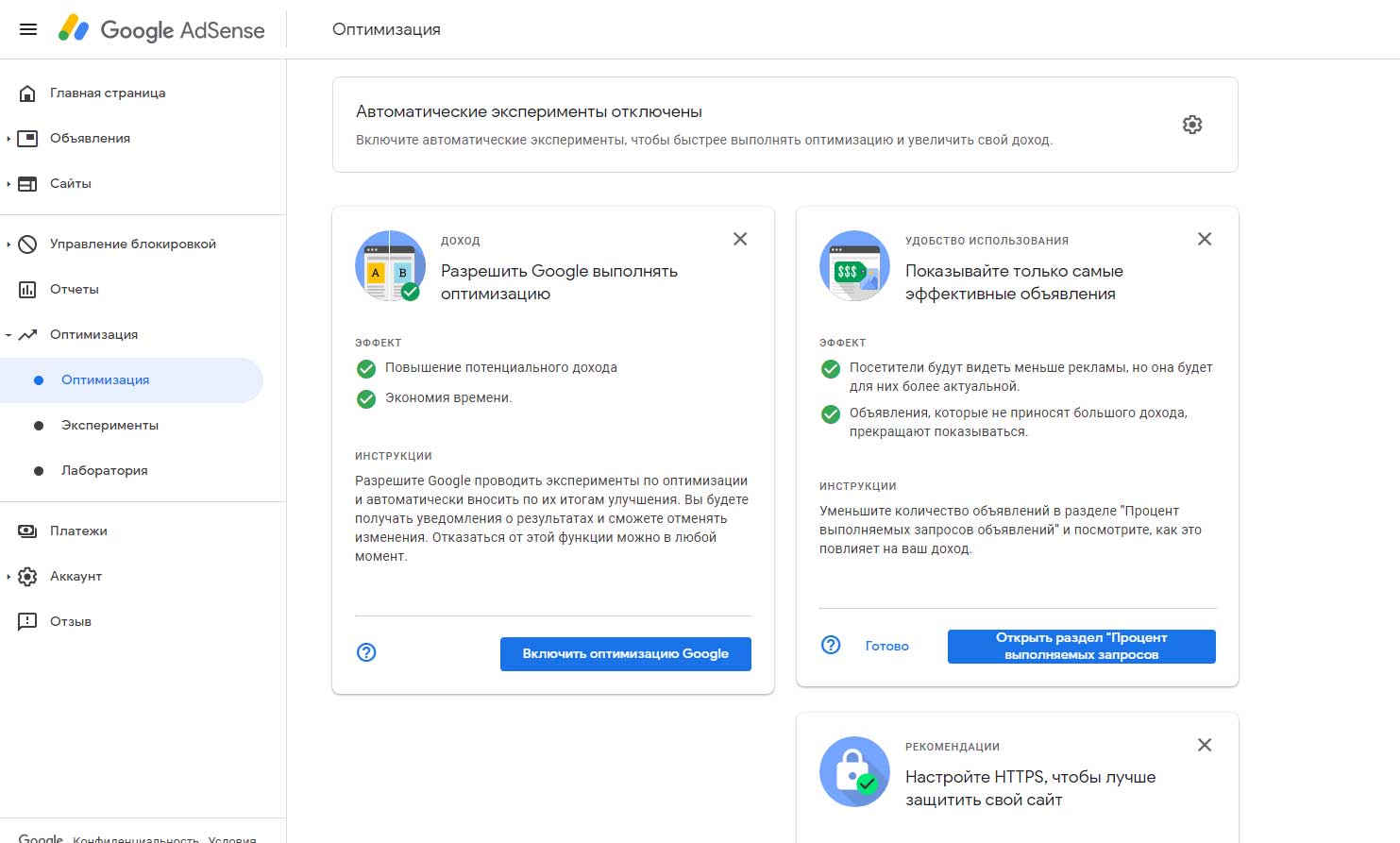Open the hamburger main menu

(28, 29)
